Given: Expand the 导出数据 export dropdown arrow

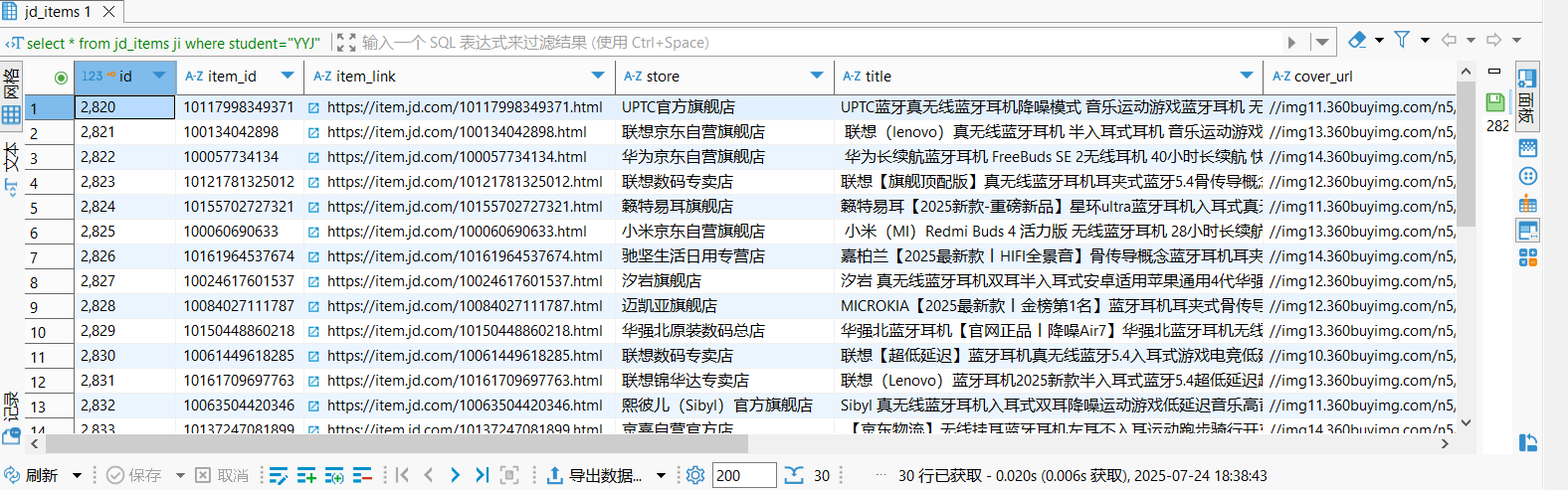Looking at the screenshot, I should (661, 476).
